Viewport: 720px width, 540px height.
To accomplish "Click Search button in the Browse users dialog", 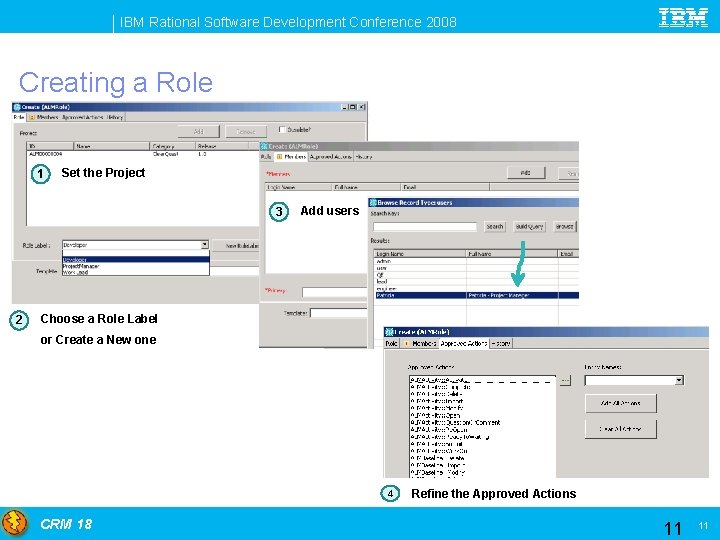I will point(495,226).
